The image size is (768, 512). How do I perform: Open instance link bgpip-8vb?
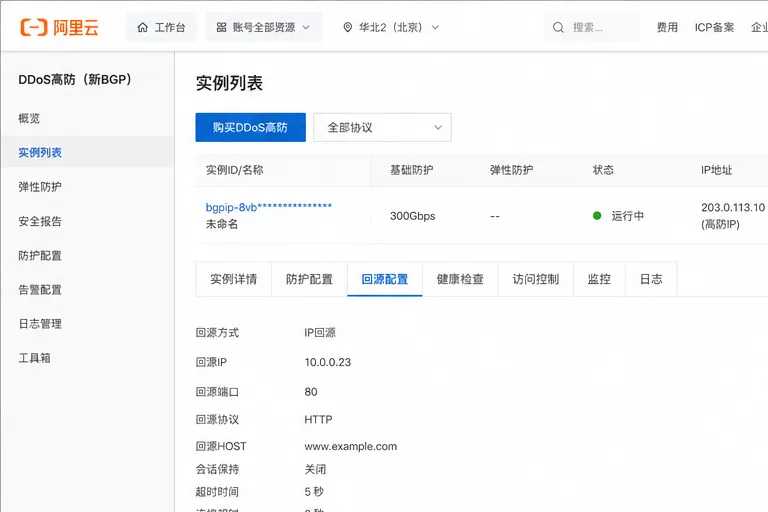coord(268,207)
